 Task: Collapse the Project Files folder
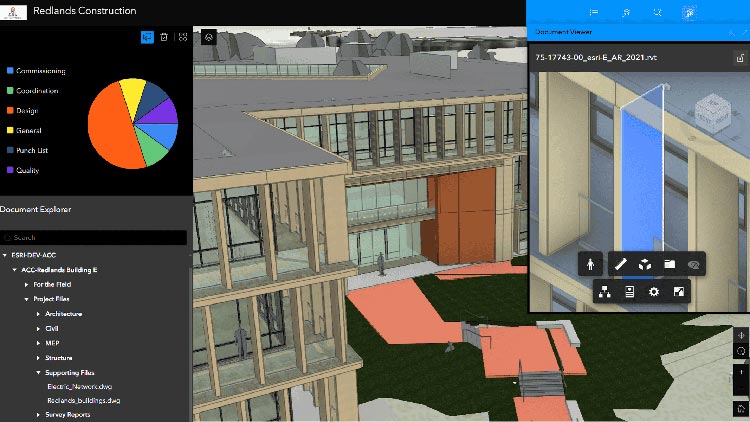(x=27, y=299)
